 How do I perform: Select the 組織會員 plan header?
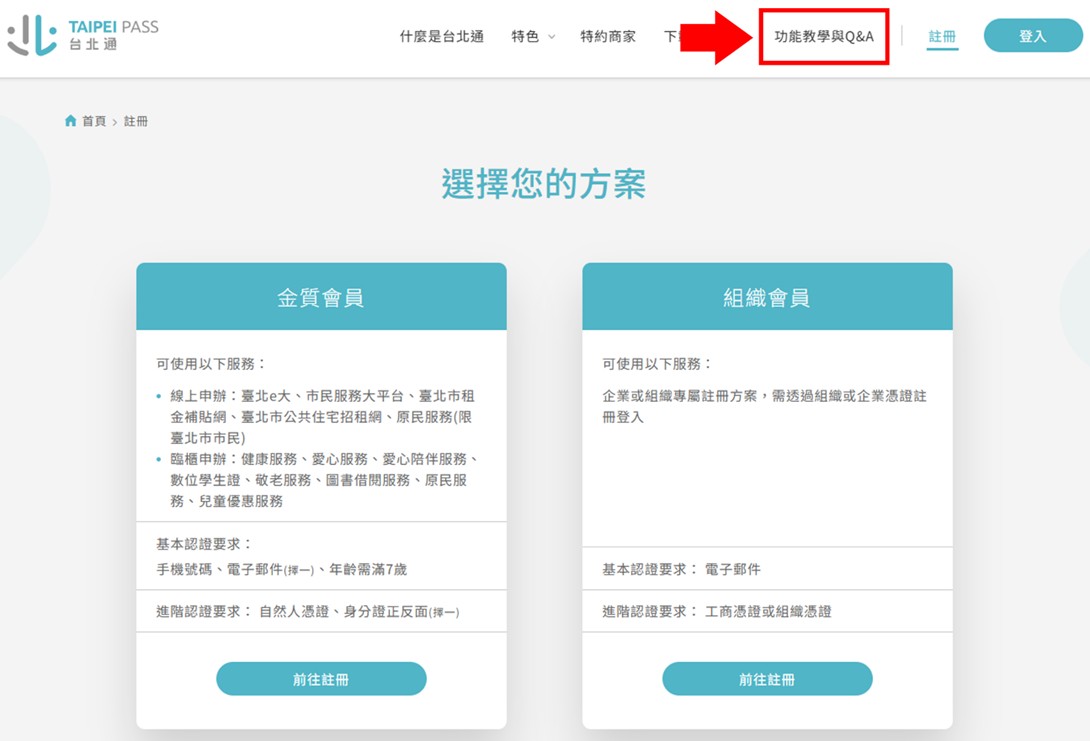tap(767, 297)
